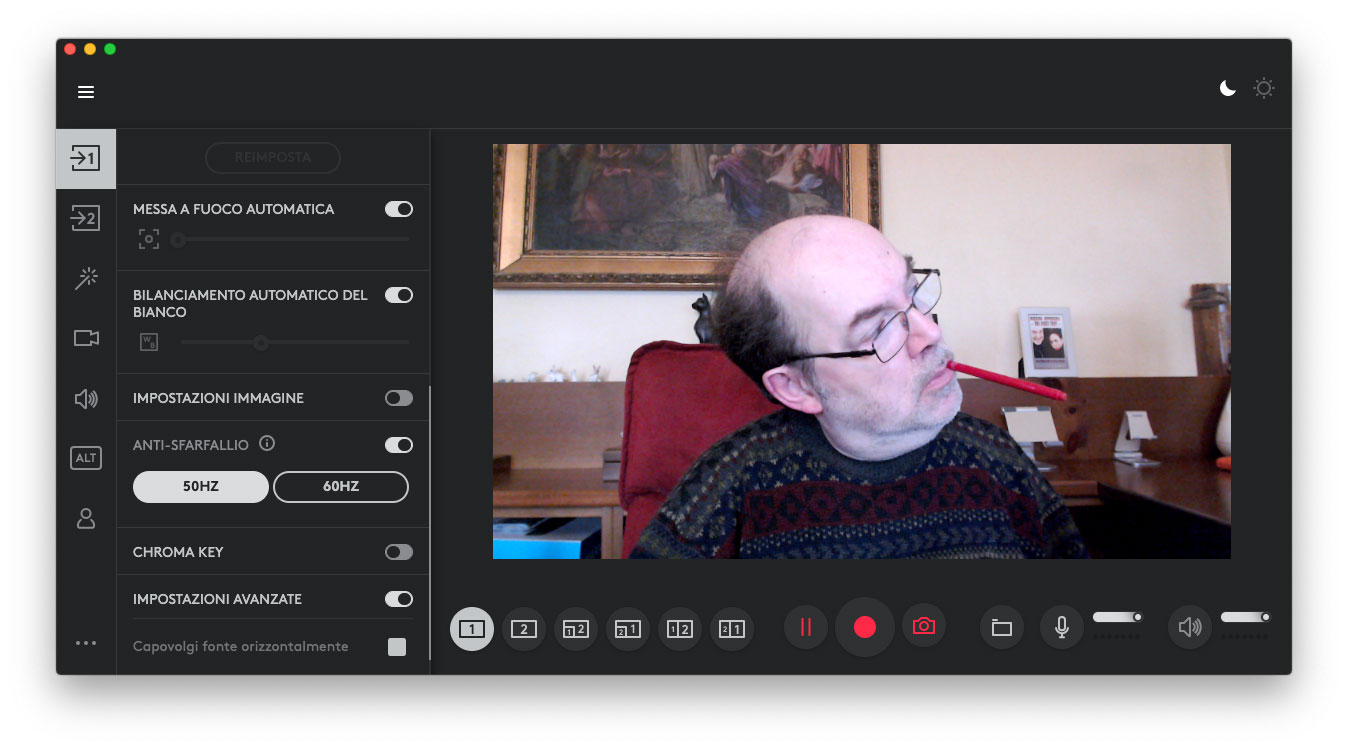Enable Chroma Key switch
Viewport: 1348px width, 749px height.
(399, 552)
